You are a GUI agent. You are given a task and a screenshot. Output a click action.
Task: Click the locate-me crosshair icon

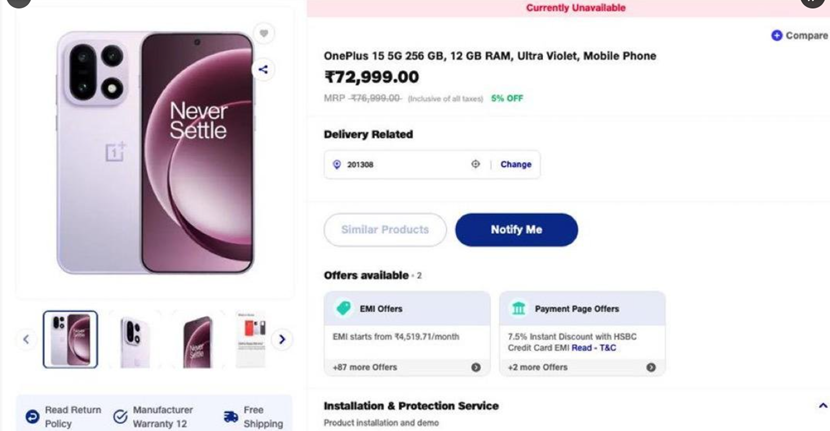476,164
